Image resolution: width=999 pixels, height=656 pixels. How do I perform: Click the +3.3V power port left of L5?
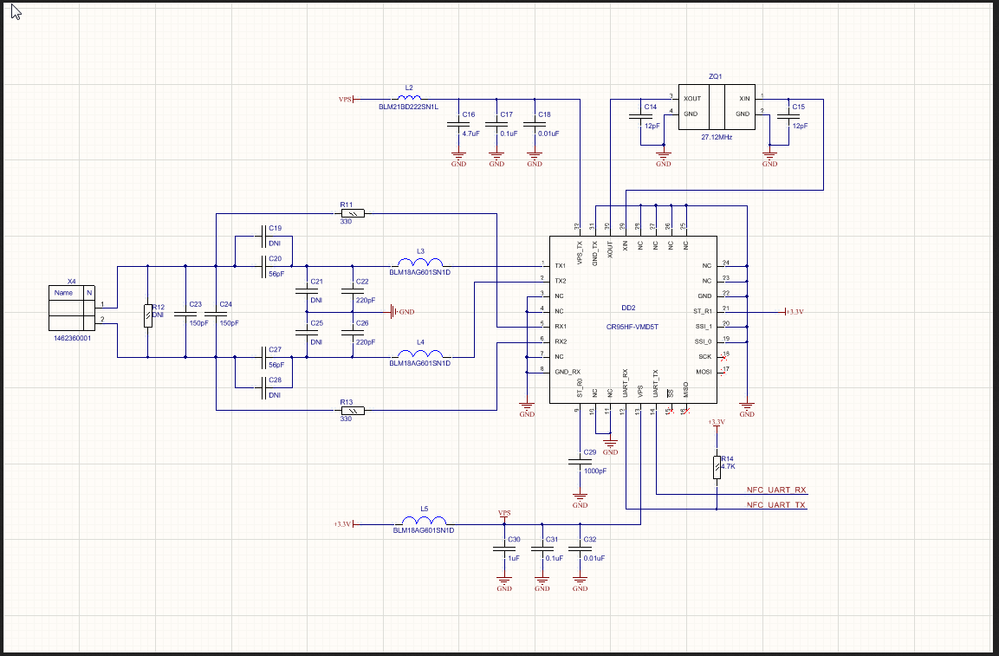(x=346, y=524)
